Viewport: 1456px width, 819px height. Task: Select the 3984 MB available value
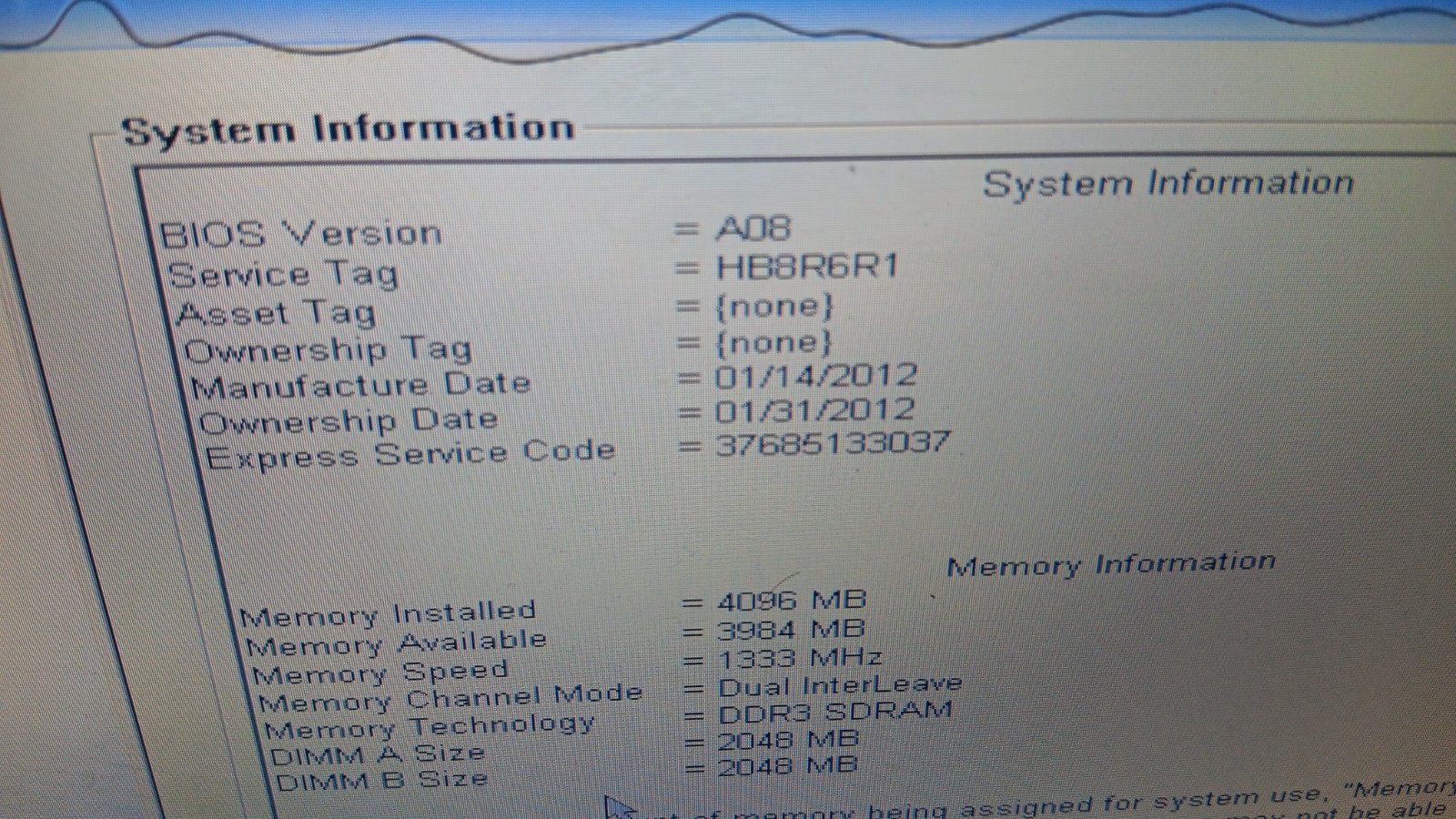791,630
